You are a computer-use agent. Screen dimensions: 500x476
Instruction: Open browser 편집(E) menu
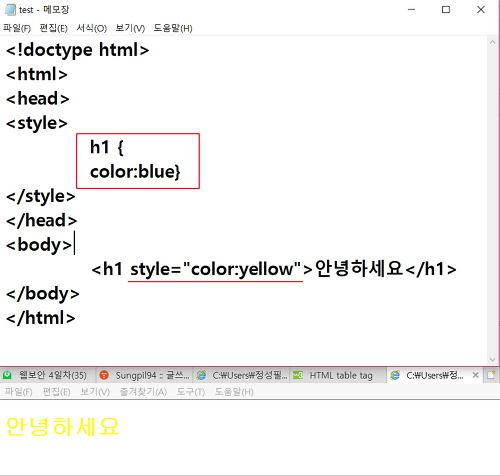[x=56, y=392]
